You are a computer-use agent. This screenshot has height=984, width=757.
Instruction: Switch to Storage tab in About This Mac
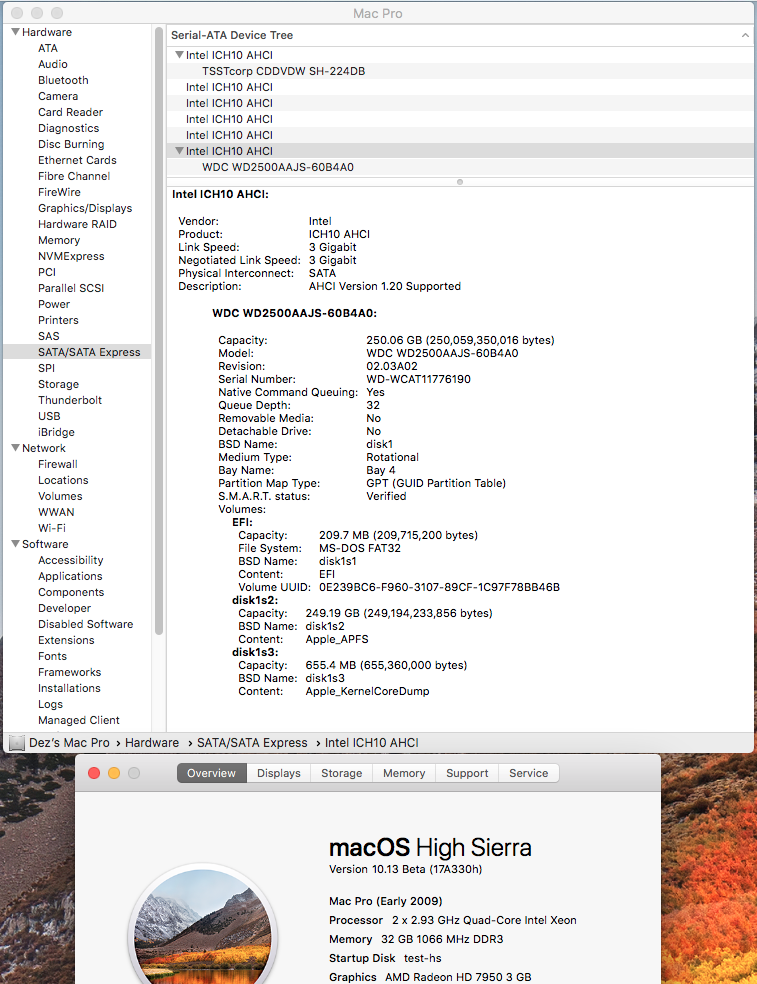(x=341, y=773)
